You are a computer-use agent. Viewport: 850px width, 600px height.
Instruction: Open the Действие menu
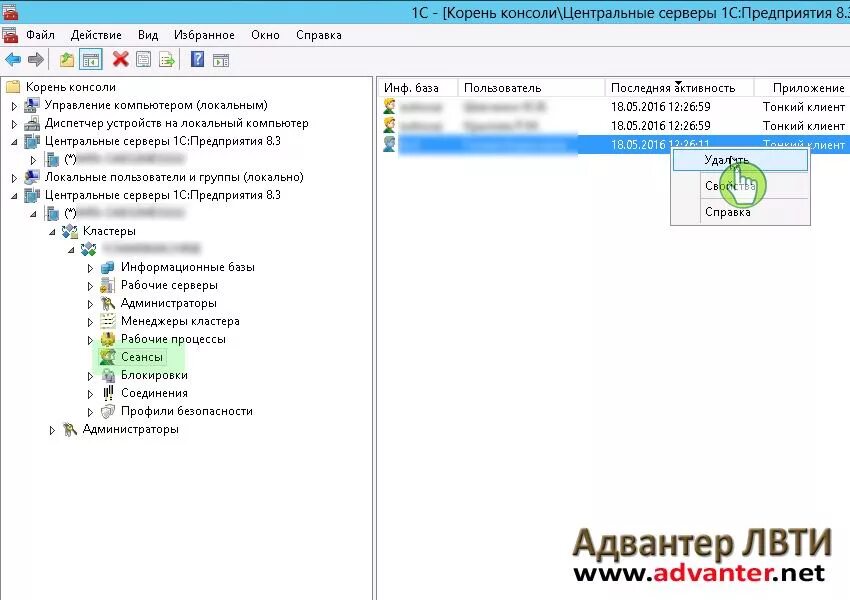click(96, 35)
